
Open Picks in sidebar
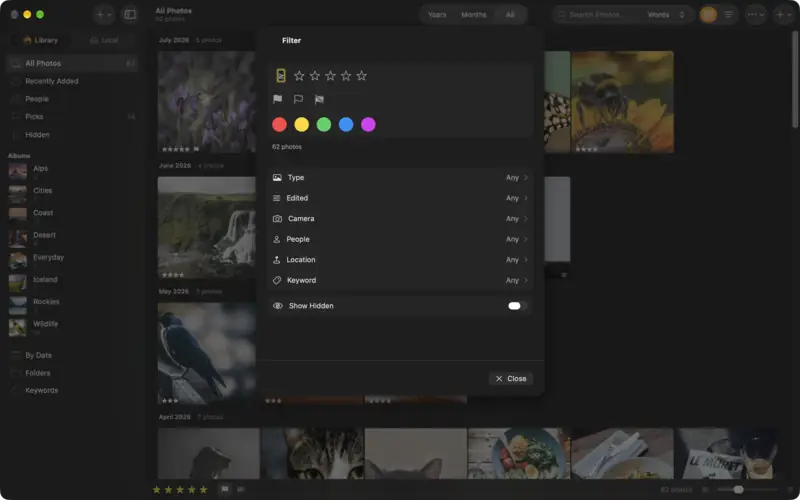72,117
